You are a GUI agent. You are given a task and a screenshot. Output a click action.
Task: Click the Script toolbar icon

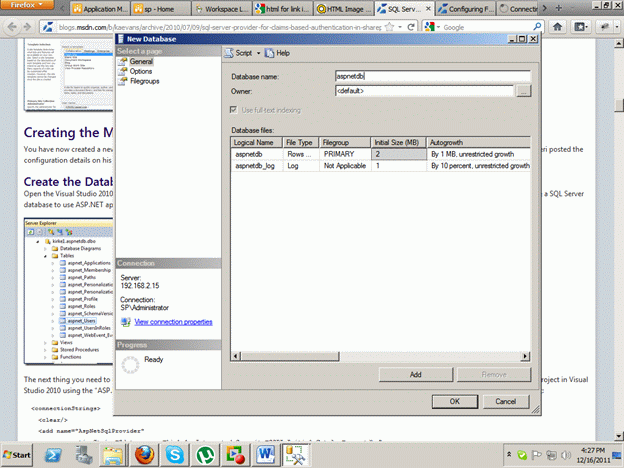[229, 53]
